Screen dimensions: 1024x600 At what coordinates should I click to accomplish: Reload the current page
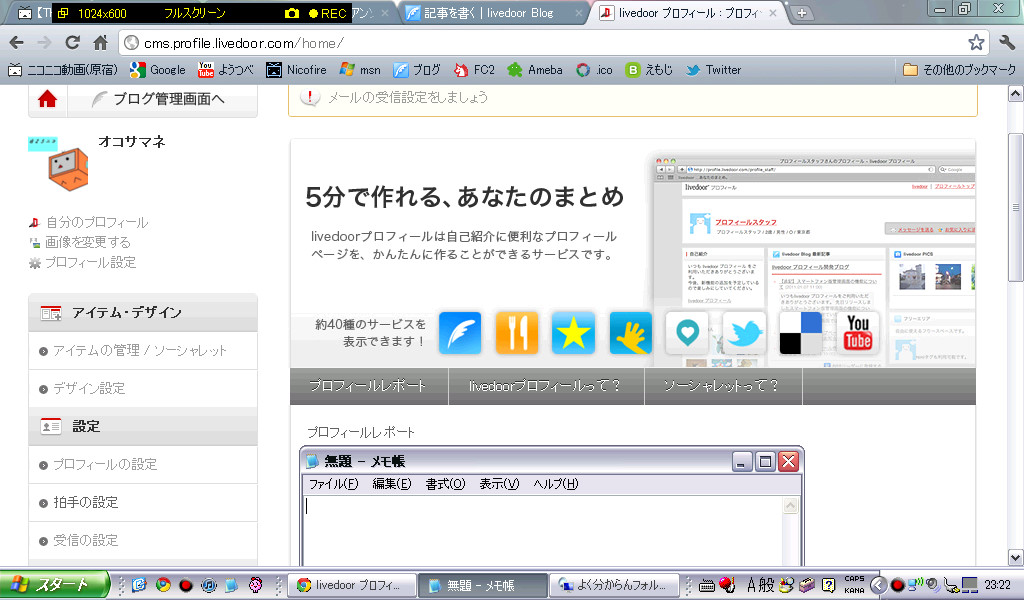[72, 43]
